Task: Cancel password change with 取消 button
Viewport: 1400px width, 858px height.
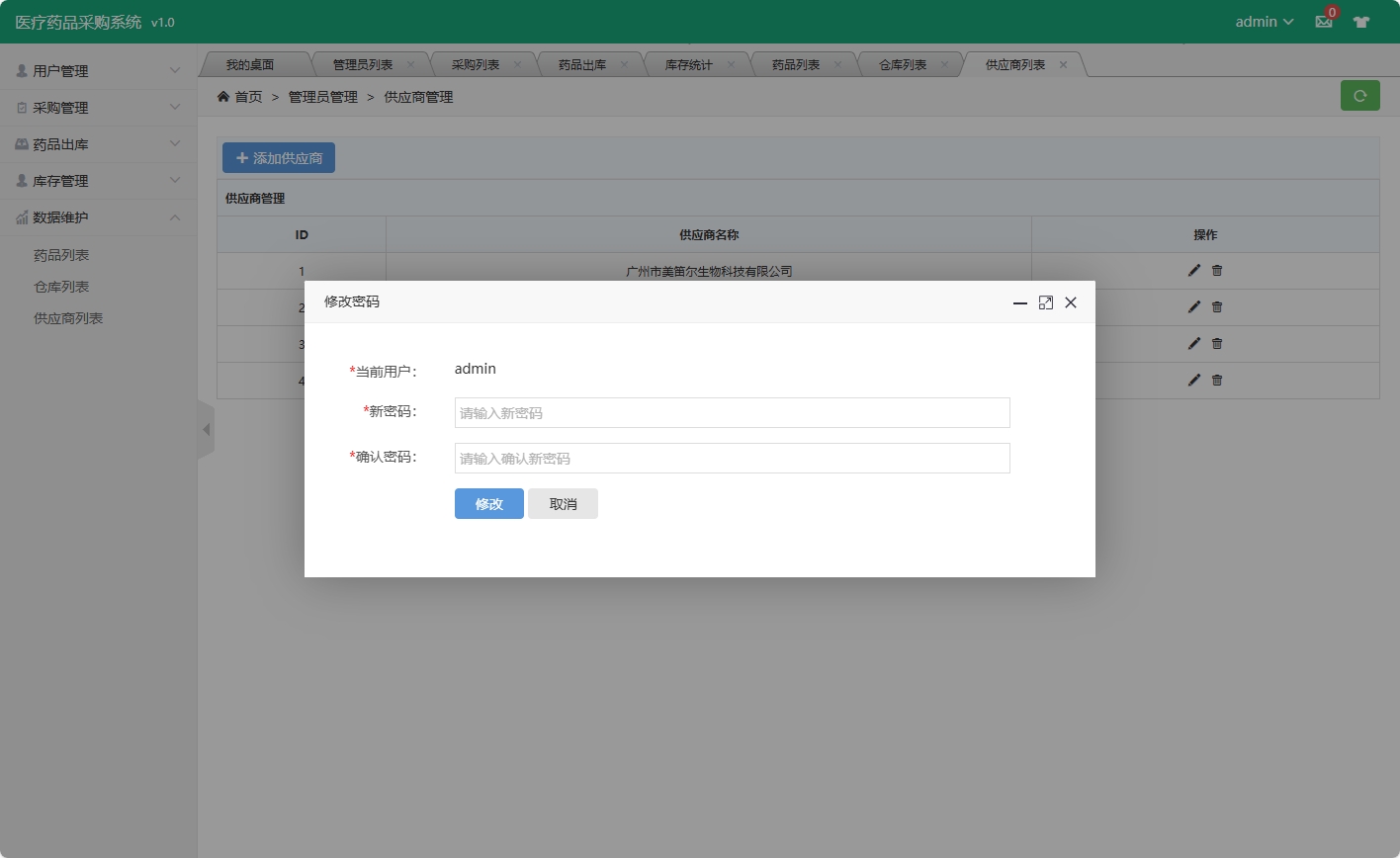Action: 563,503
